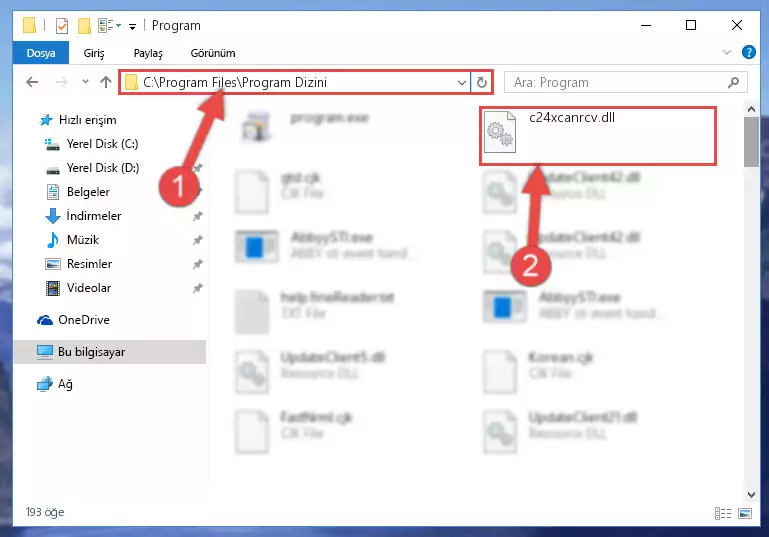Open İndirmeler in the sidebar
The image size is (769, 537).
click(x=94, y=216)
